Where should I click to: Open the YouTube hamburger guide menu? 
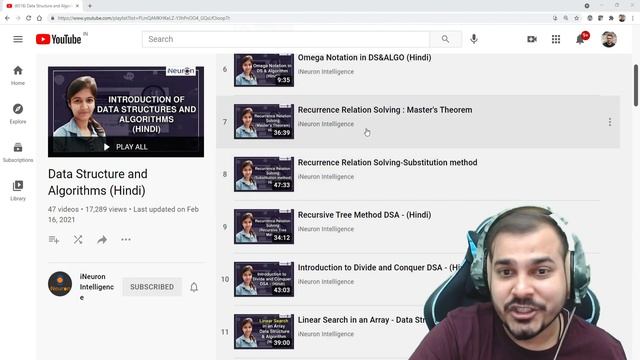[18, 39]
